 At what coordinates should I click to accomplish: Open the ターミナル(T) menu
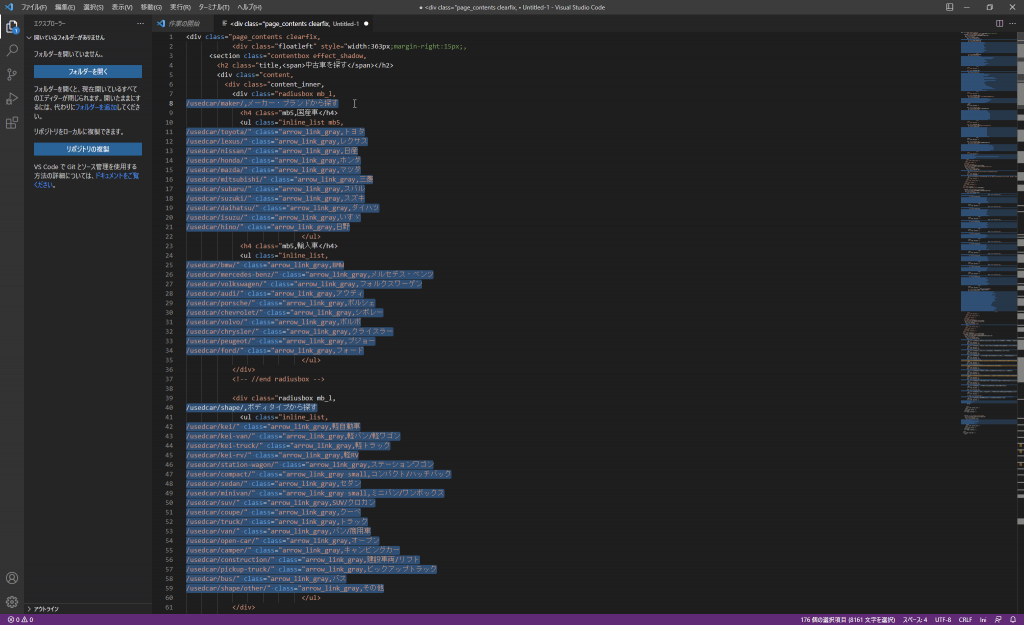214,7
